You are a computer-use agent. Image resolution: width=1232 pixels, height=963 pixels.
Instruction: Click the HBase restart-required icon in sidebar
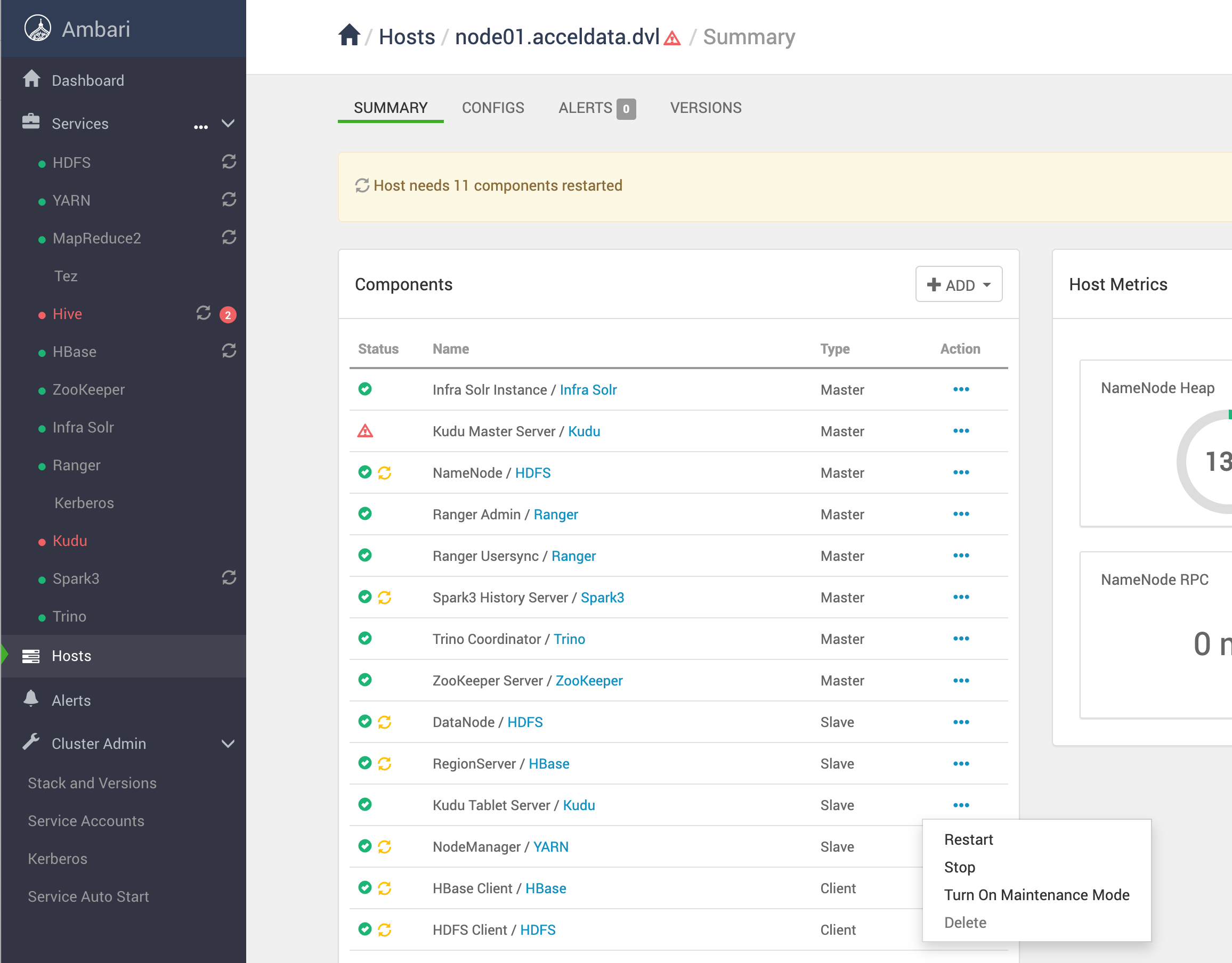point(229,350)
